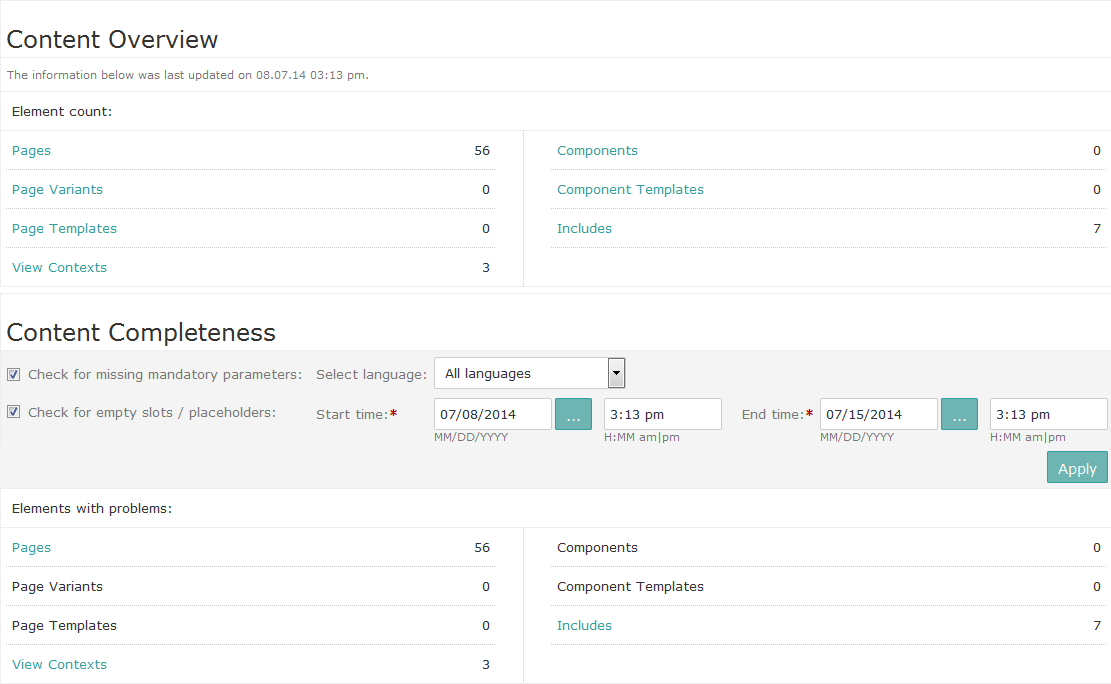Focus the End time hour field

tap(1048, 414)
